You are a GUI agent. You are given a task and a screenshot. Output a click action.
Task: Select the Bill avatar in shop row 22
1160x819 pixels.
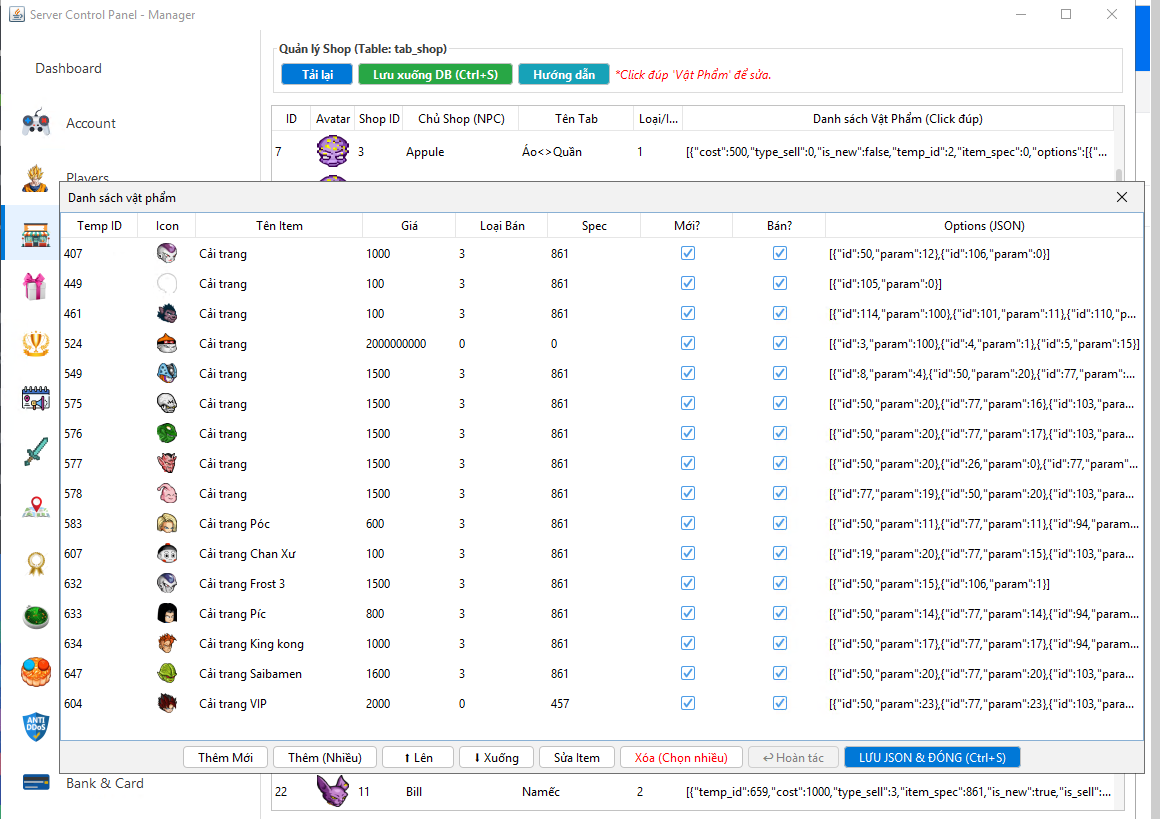(332, 790)
